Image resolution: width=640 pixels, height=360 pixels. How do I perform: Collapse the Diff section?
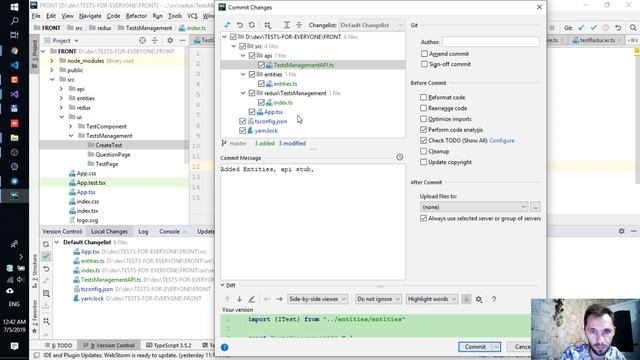click(223, 285)
